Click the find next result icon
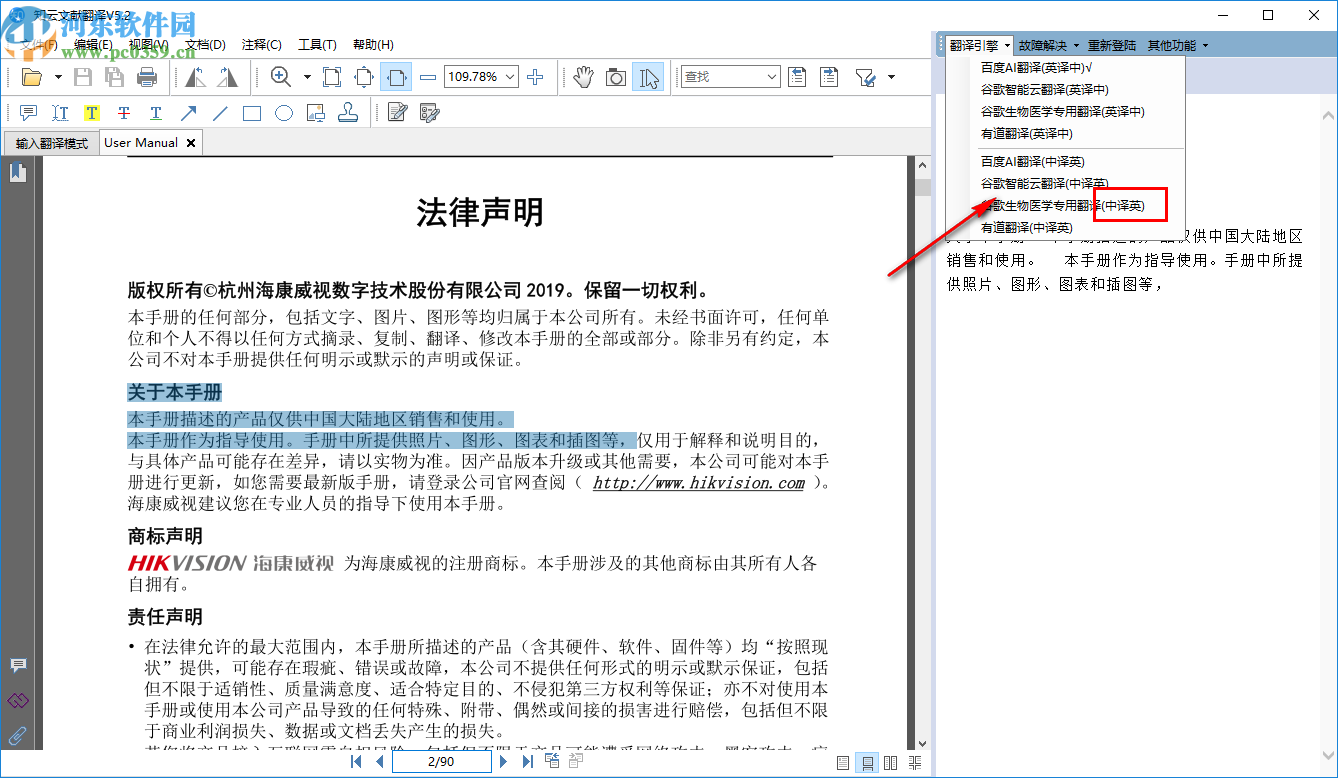Screen dimensions: 1338x778 pos(829,77)
